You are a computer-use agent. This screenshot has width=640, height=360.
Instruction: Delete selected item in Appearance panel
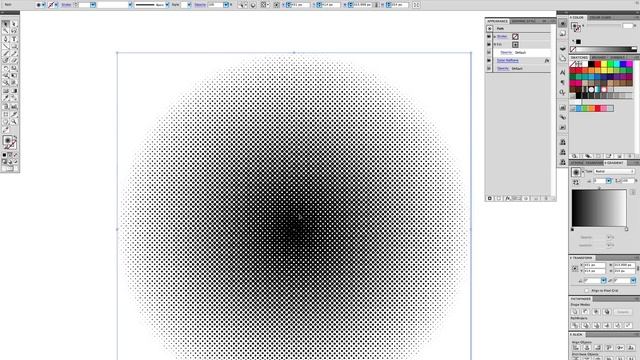point(547,198)
